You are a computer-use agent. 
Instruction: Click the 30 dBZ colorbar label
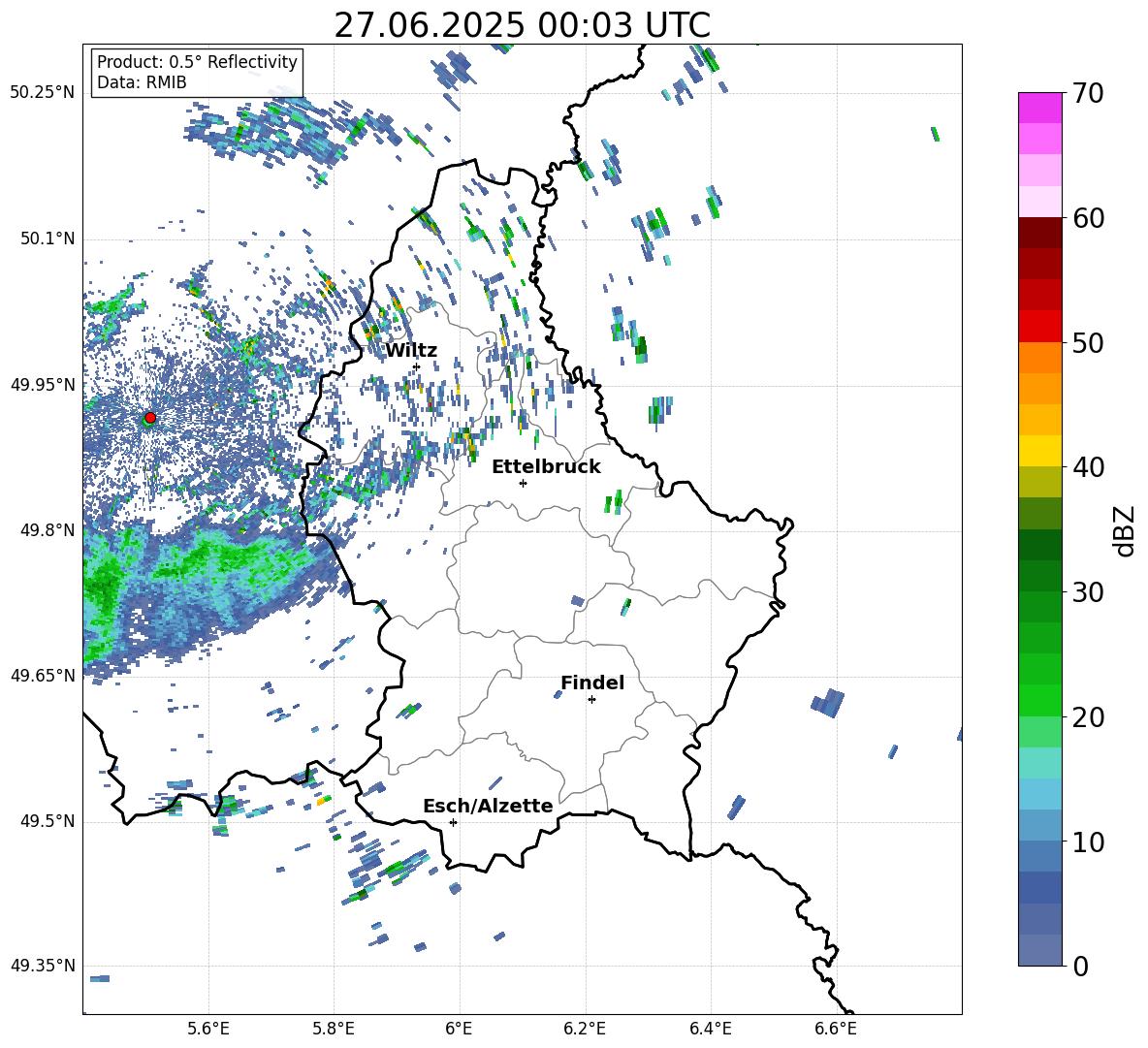1088,592
